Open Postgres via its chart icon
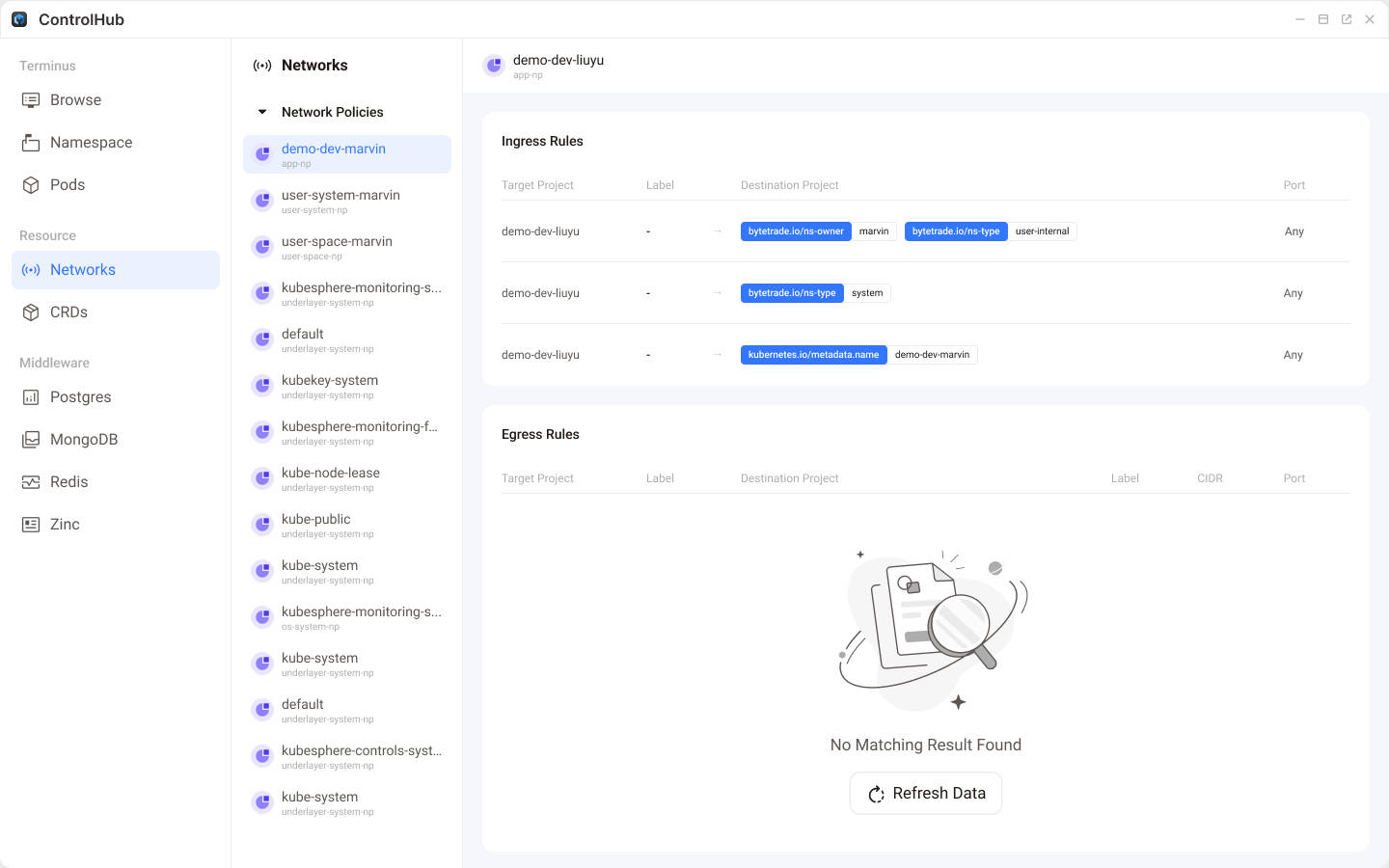 point(31,397)
